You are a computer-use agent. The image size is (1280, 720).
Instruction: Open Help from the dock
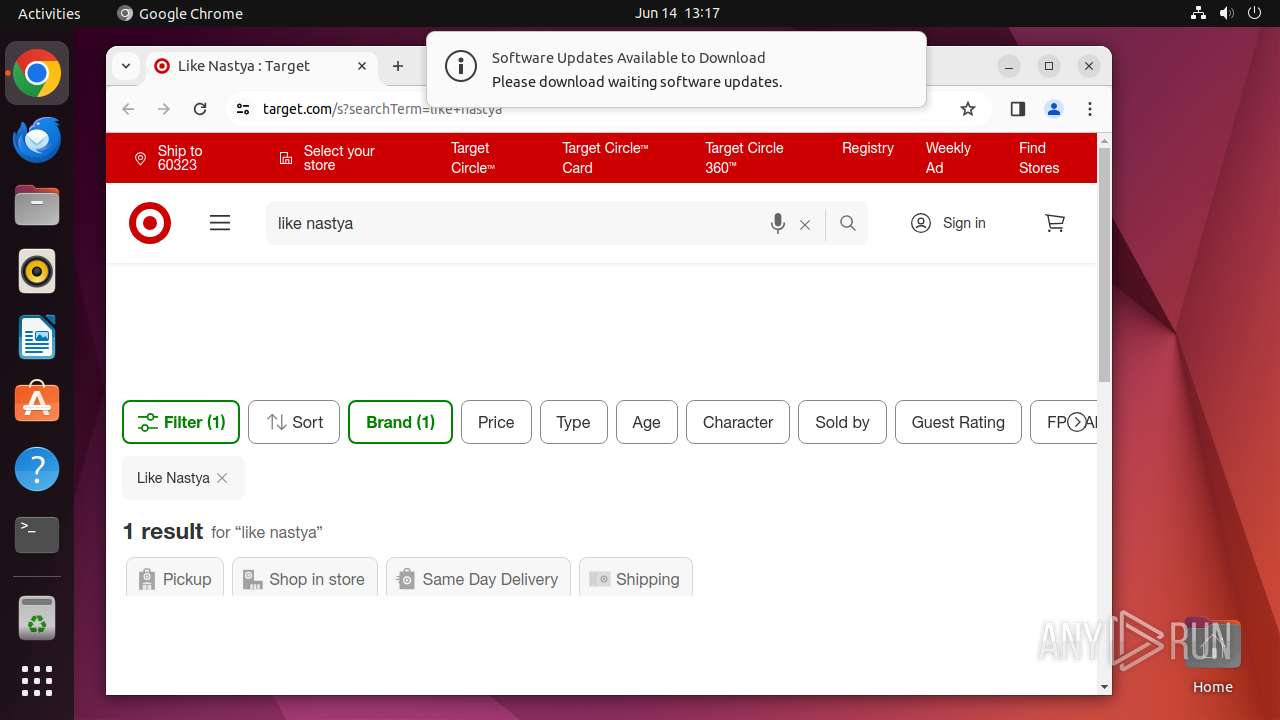tap(37, 469)
